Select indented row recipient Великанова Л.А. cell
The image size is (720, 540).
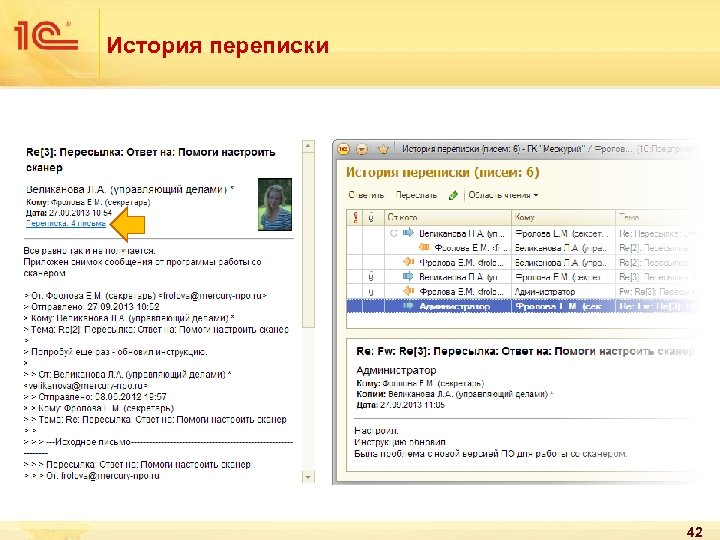point(562,248)
